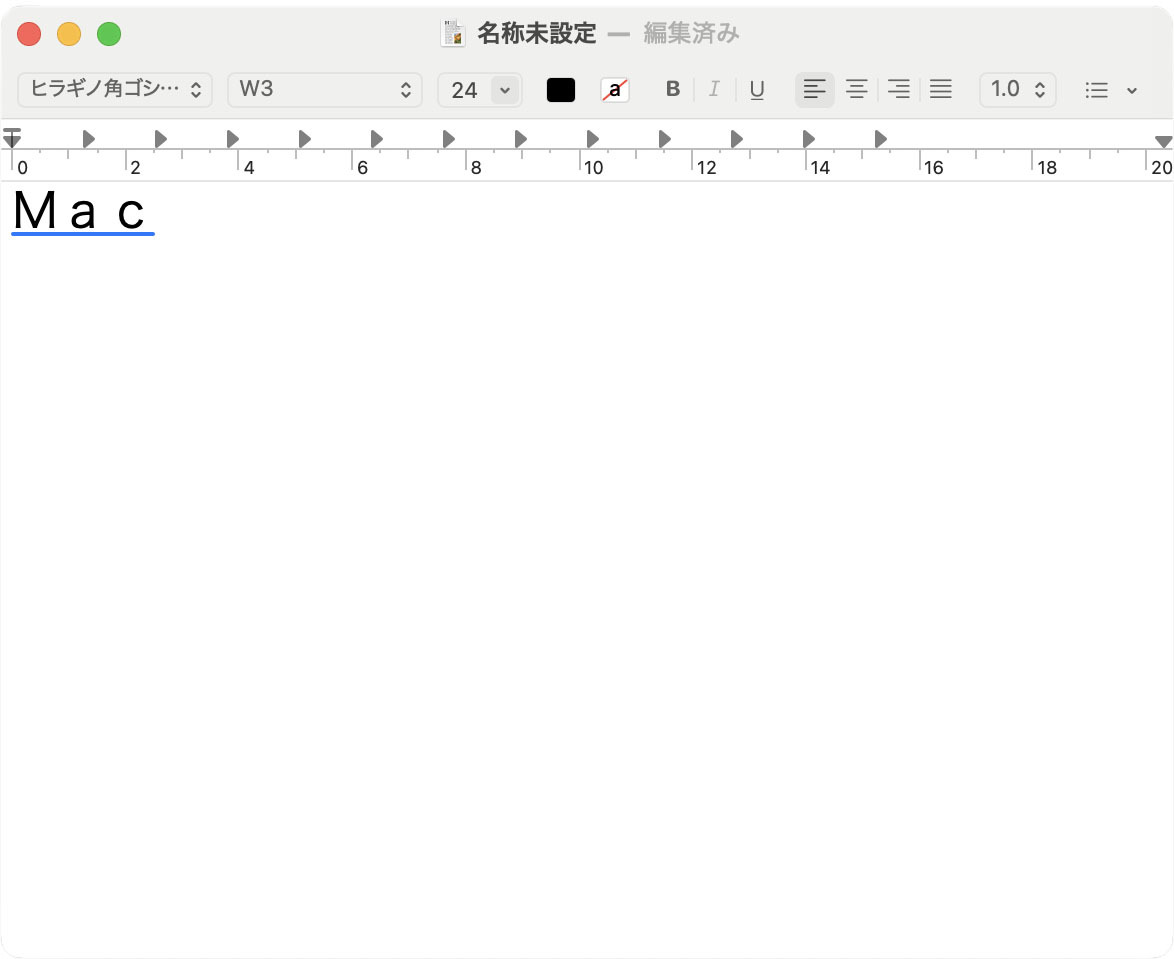Maximize the window with green button
This screenshot has width=1174, height=959.
(109, 34)
